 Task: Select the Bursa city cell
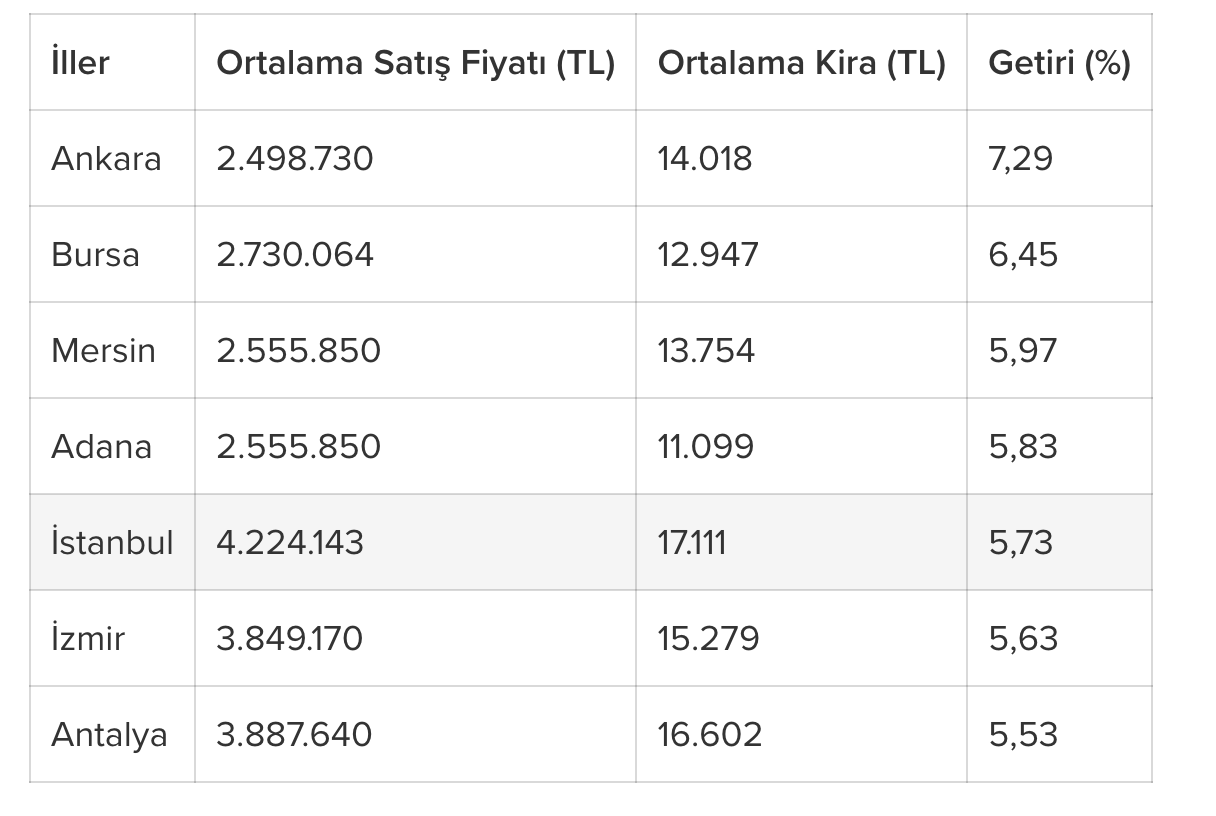click(x=95, y=255)
